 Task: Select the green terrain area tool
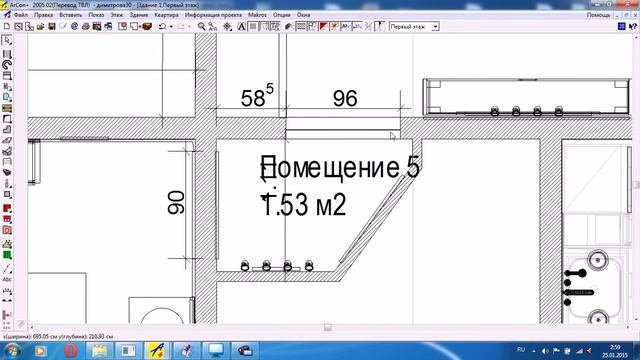(x=7, y=255)
